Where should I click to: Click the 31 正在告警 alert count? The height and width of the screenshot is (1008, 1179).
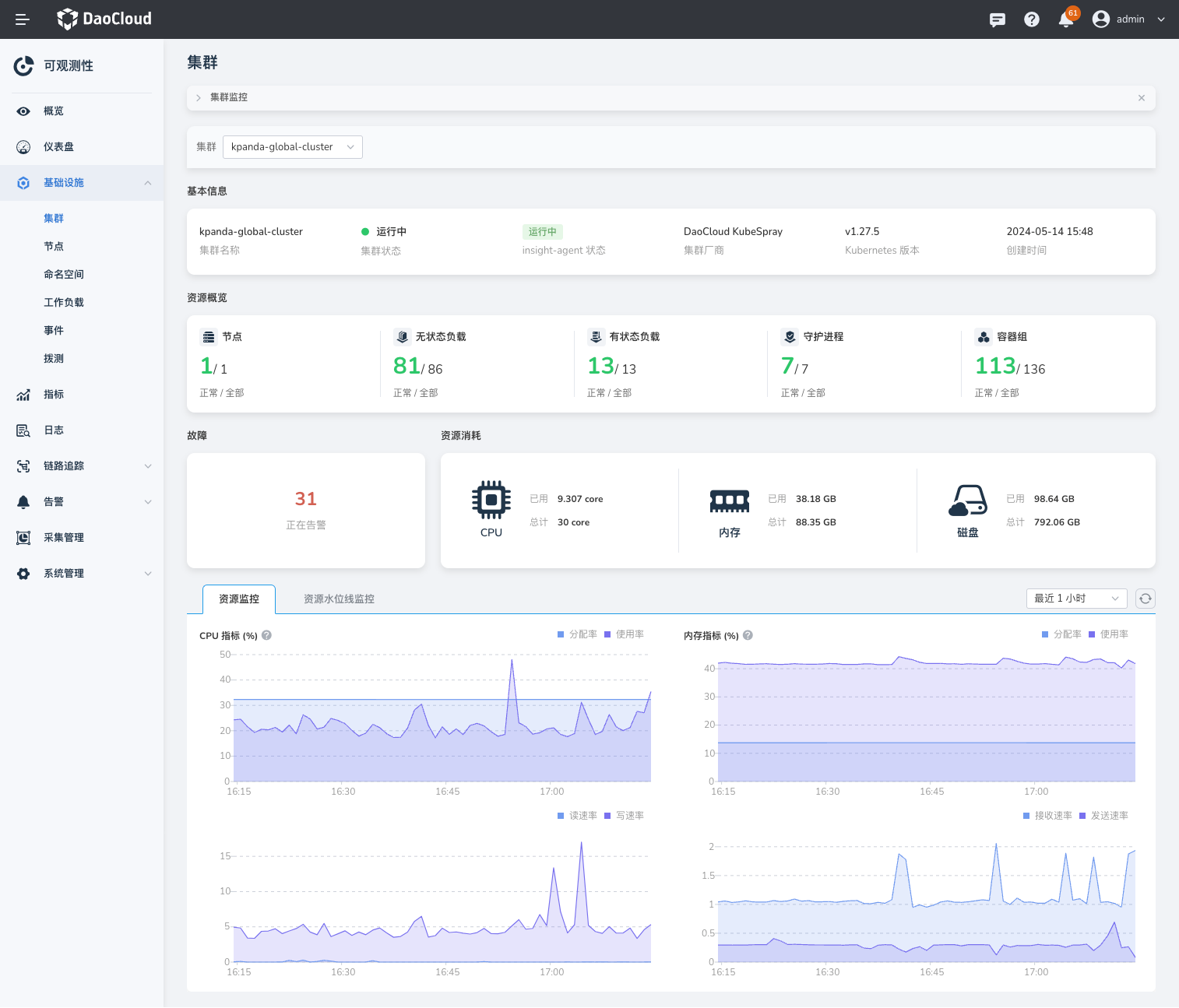point(305,499)
